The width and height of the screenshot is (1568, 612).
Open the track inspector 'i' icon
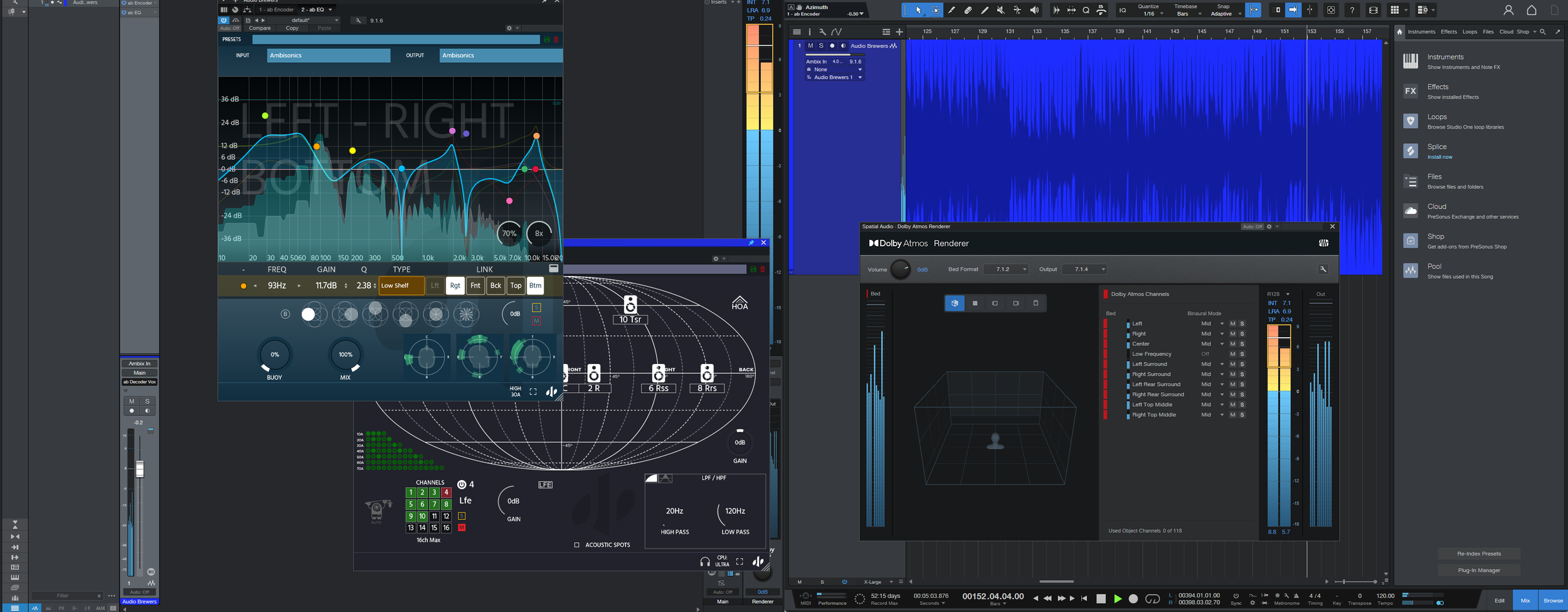tap(810, 31)
